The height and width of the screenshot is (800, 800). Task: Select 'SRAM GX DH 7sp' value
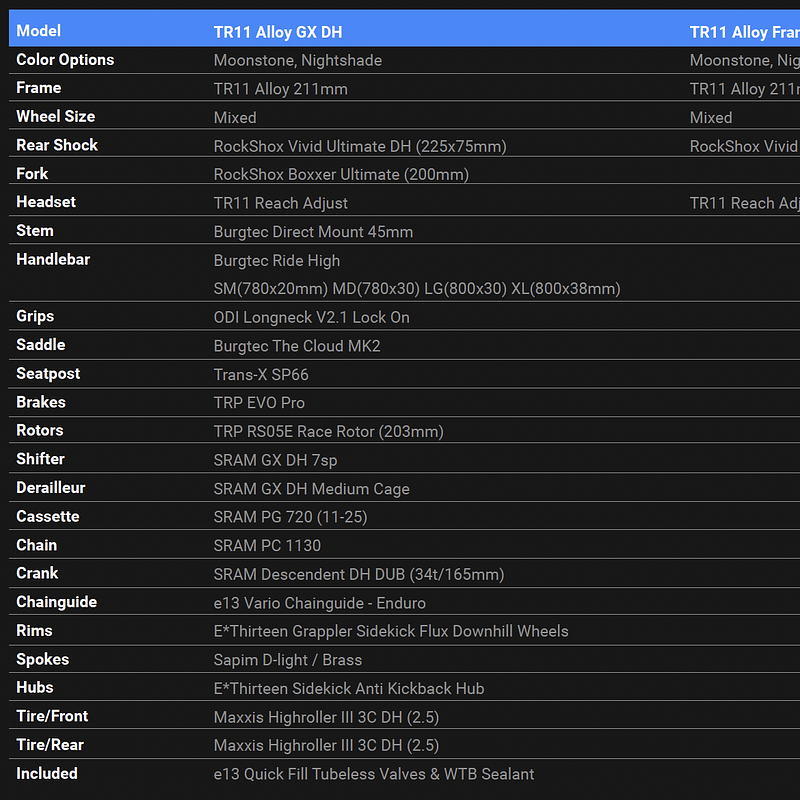tap(276, 460)
